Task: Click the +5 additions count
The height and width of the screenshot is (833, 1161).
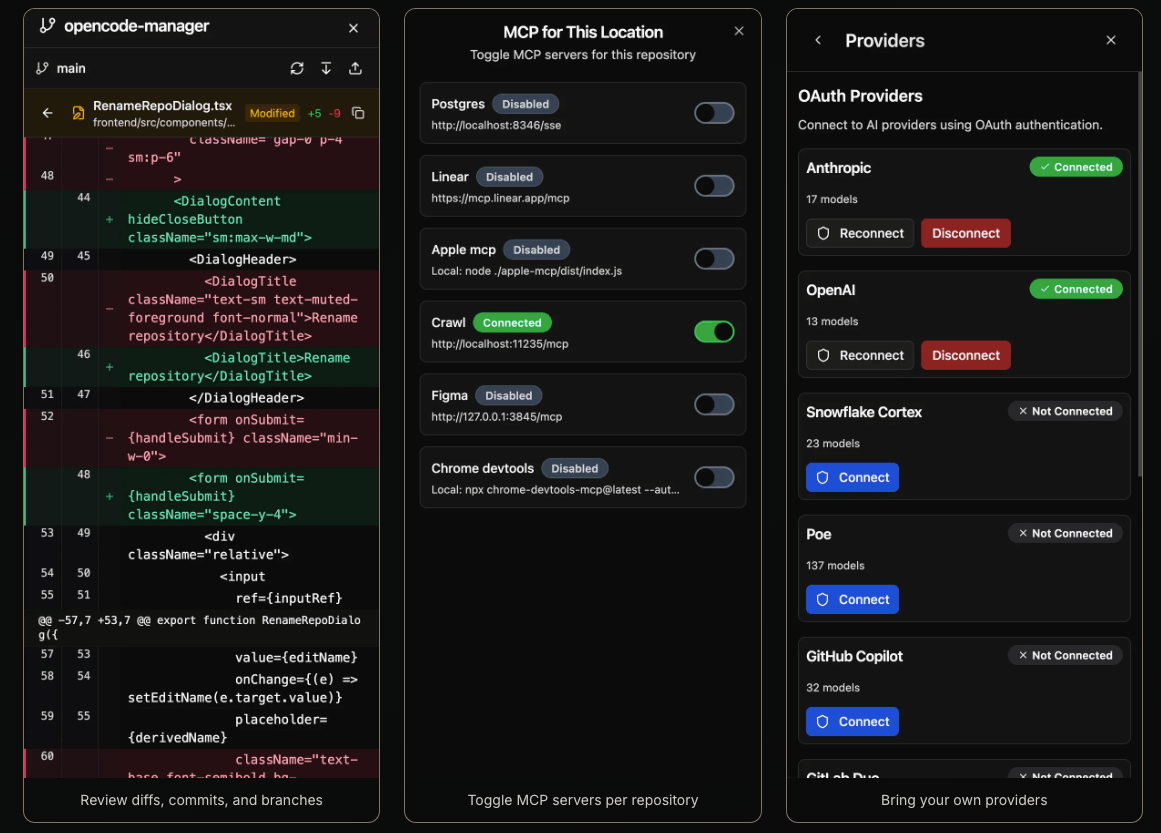Action: pos(315,113)
